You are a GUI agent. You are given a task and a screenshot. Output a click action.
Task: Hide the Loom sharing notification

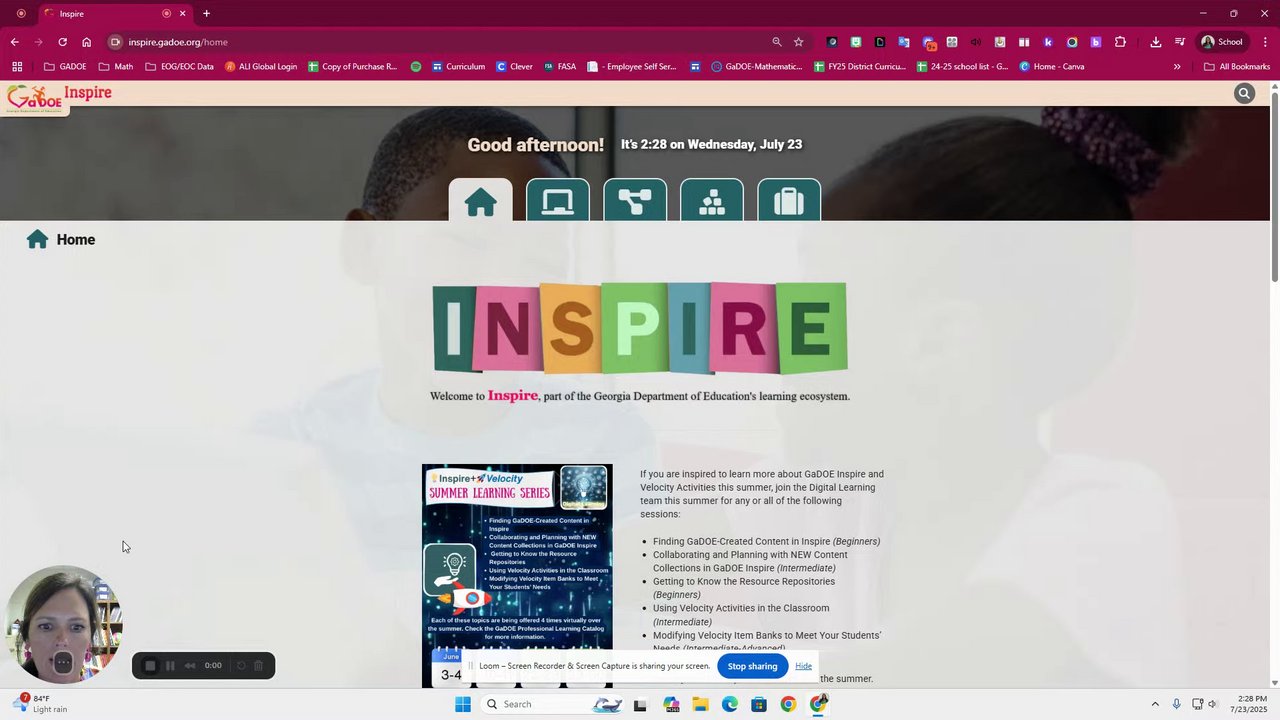(803, 666)
